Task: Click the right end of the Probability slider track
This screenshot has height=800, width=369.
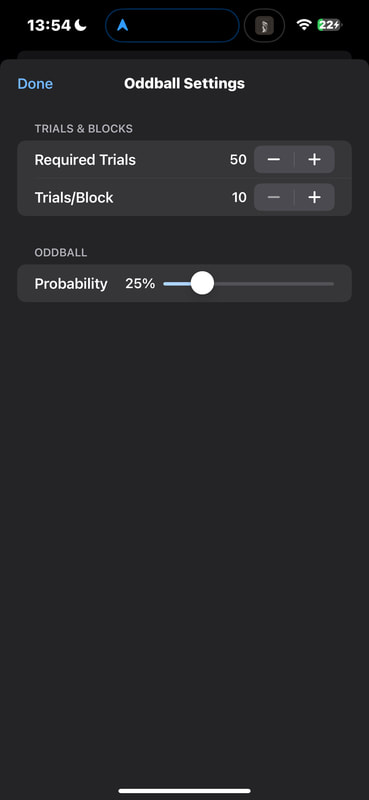Action: point(331,284)
